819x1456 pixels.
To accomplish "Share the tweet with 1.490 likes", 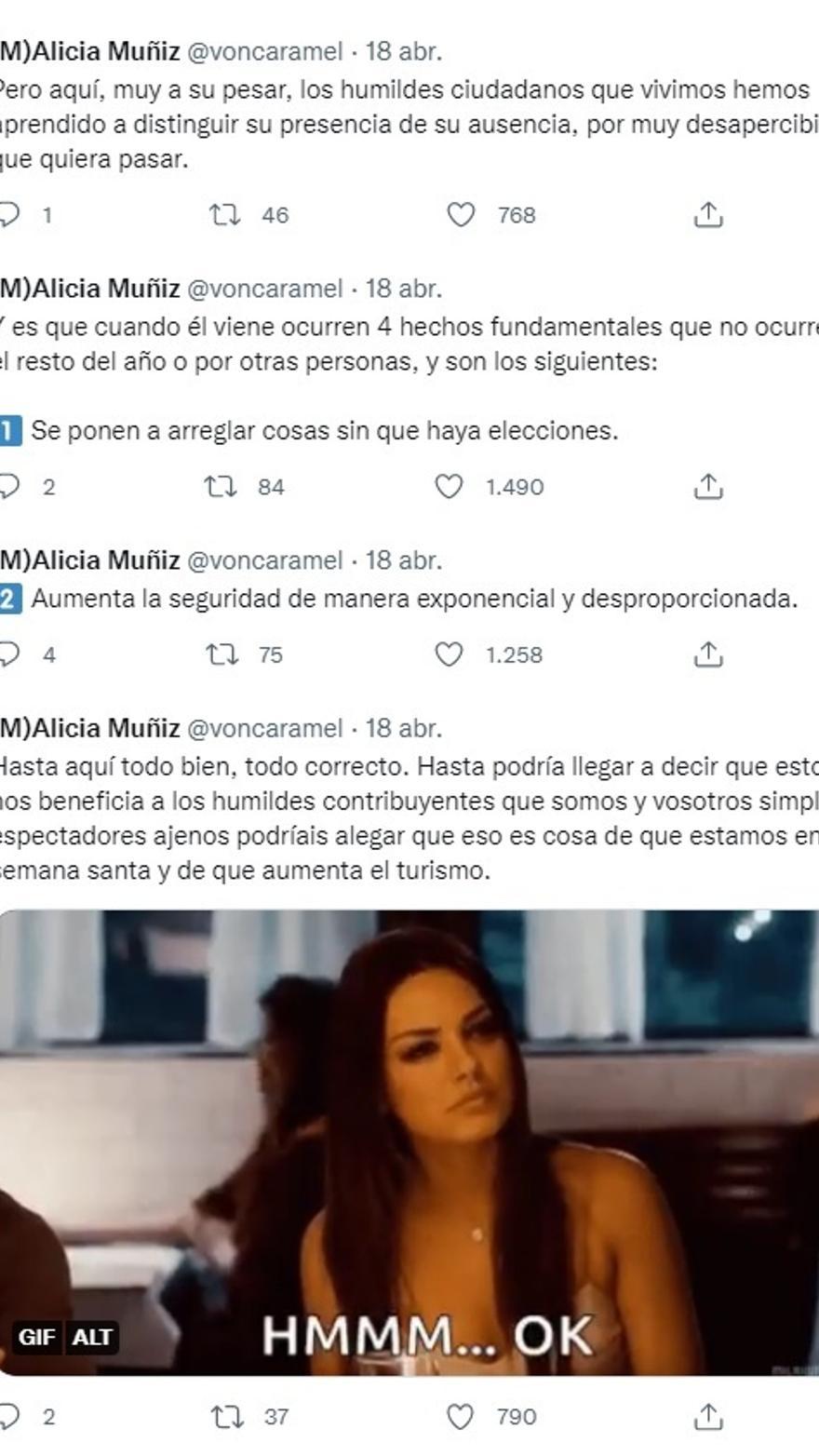I will 708,486.
